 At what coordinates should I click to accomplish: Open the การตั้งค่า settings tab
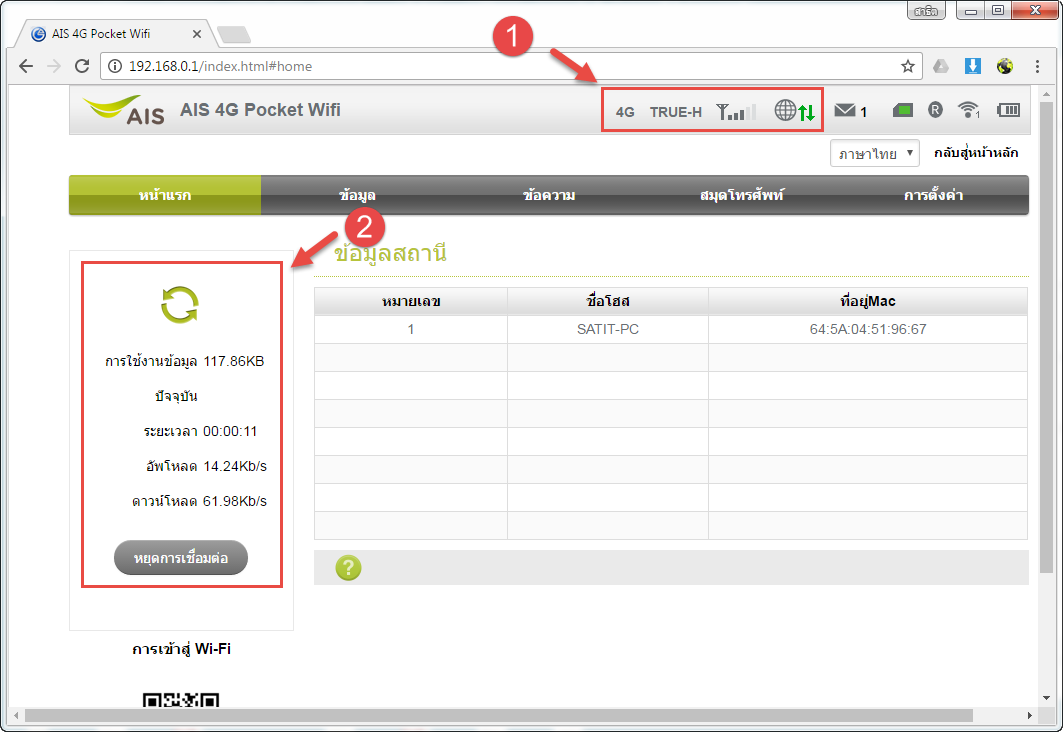click(x=934, y=195)
